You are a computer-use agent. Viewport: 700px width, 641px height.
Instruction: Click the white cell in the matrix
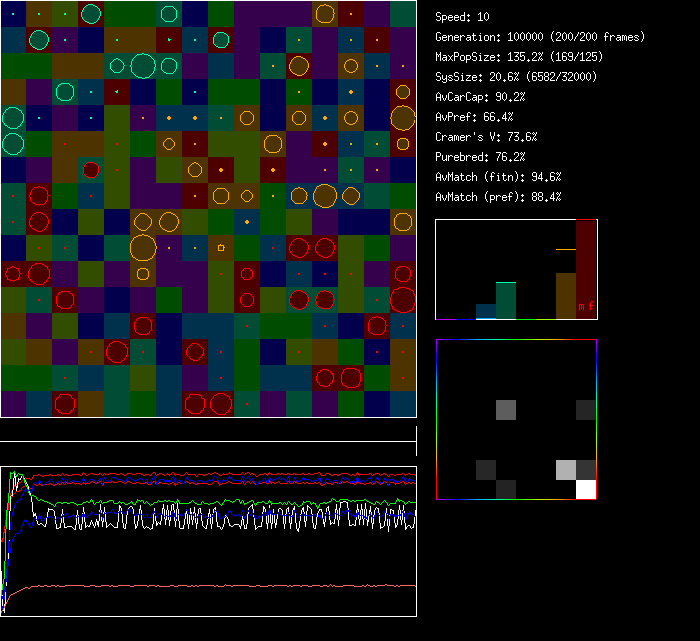click(586, 489)
